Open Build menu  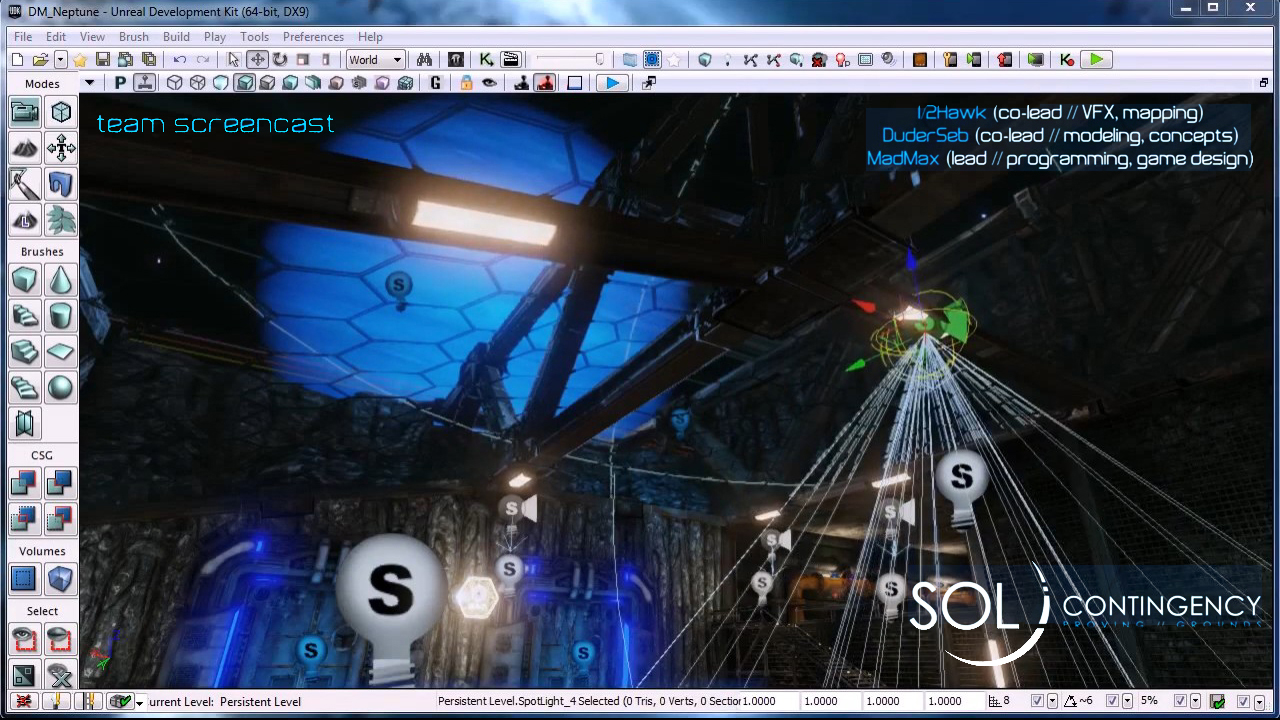[x=176, y=37]
